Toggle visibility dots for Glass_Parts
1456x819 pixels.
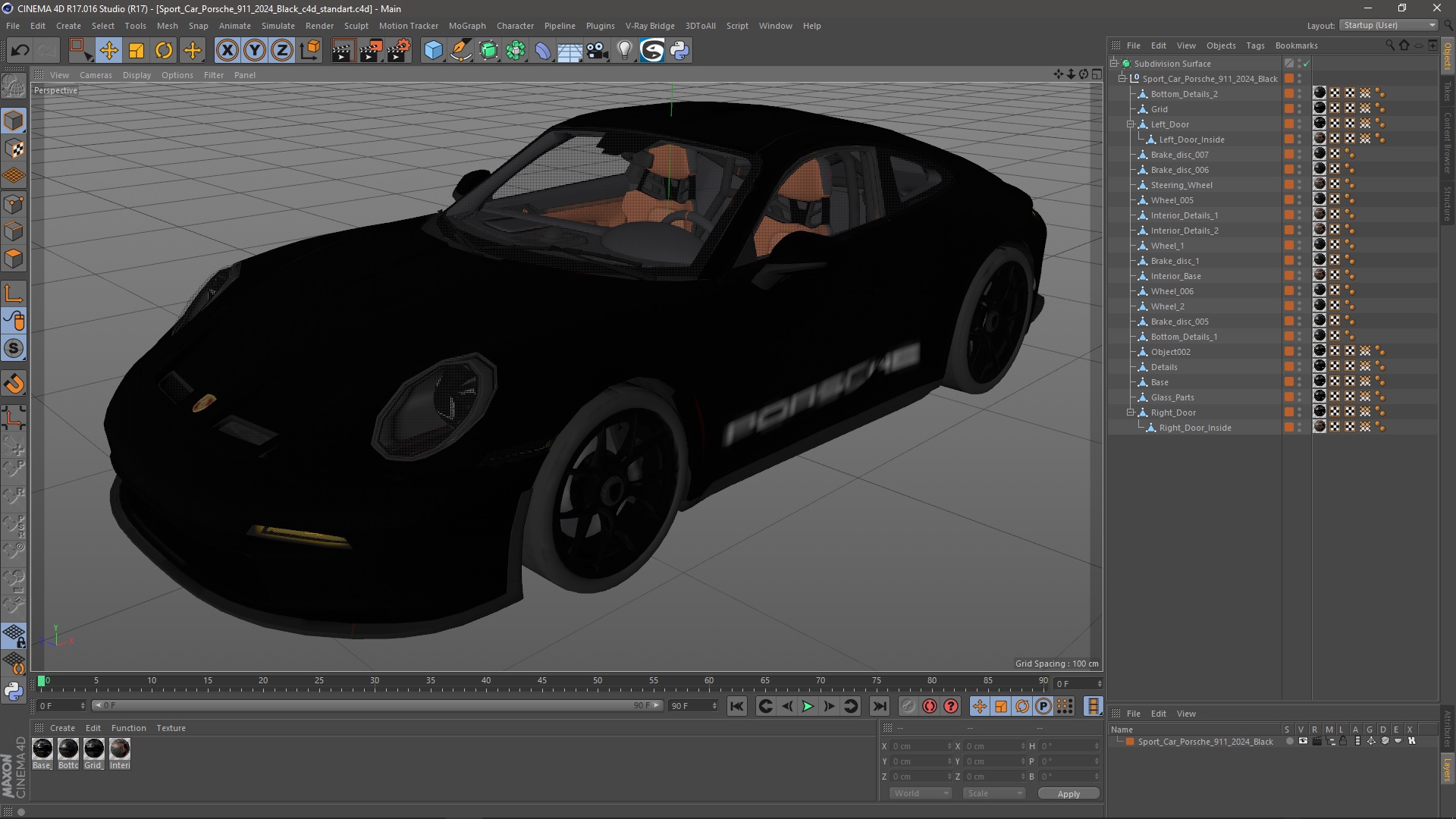(x=1299, y=397)
